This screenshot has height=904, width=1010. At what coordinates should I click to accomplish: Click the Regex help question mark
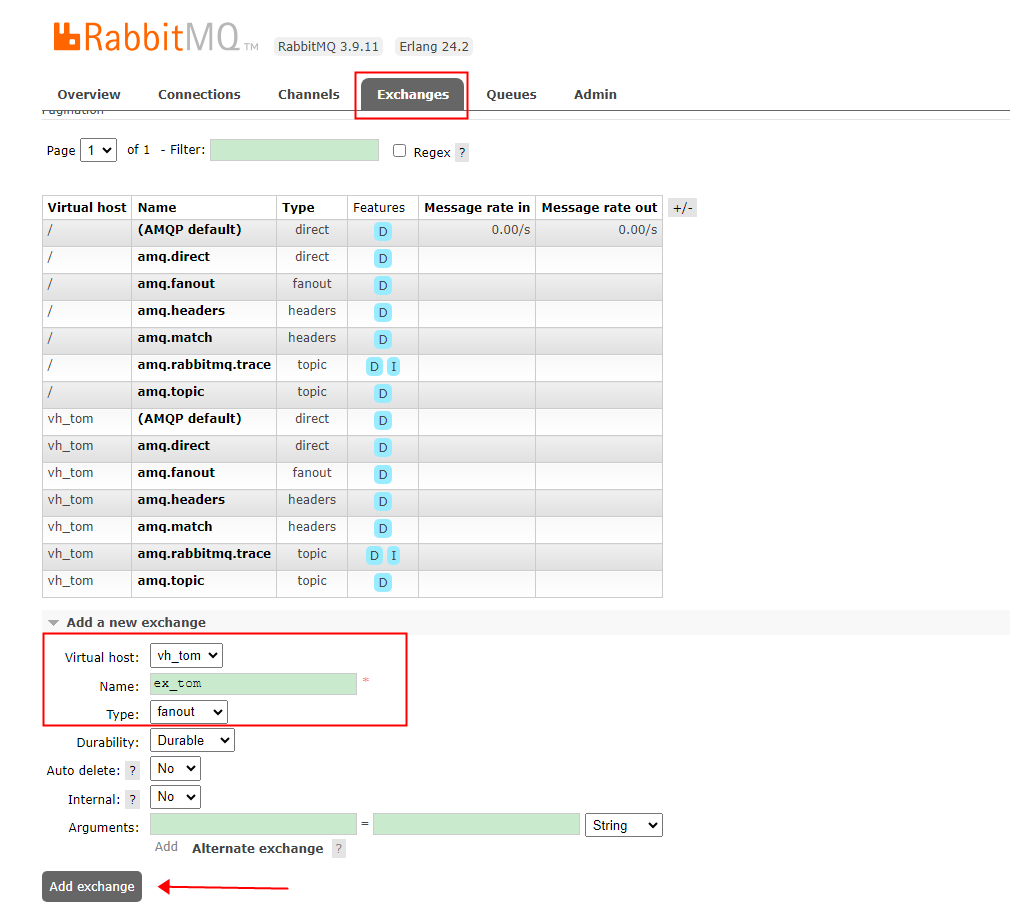coord(462,153)
